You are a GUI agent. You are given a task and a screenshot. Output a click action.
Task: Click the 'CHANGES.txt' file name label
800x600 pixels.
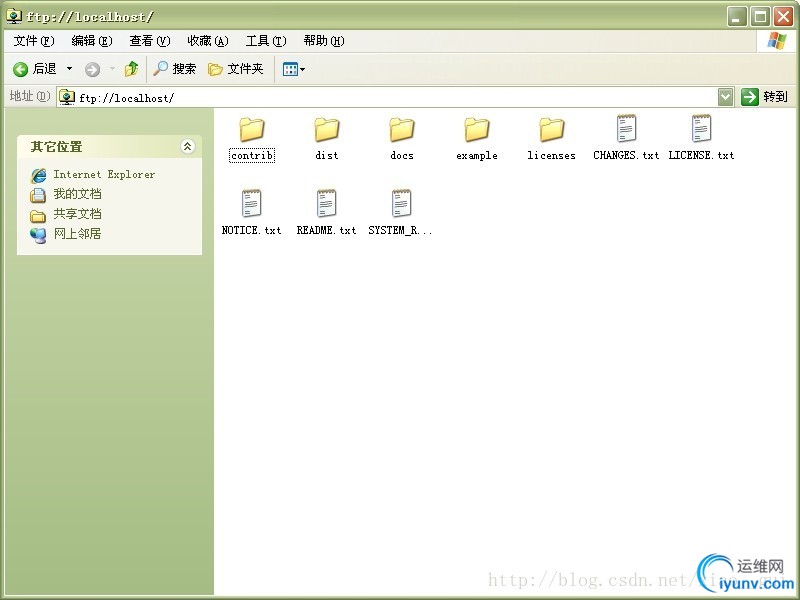tap(627, 156)
